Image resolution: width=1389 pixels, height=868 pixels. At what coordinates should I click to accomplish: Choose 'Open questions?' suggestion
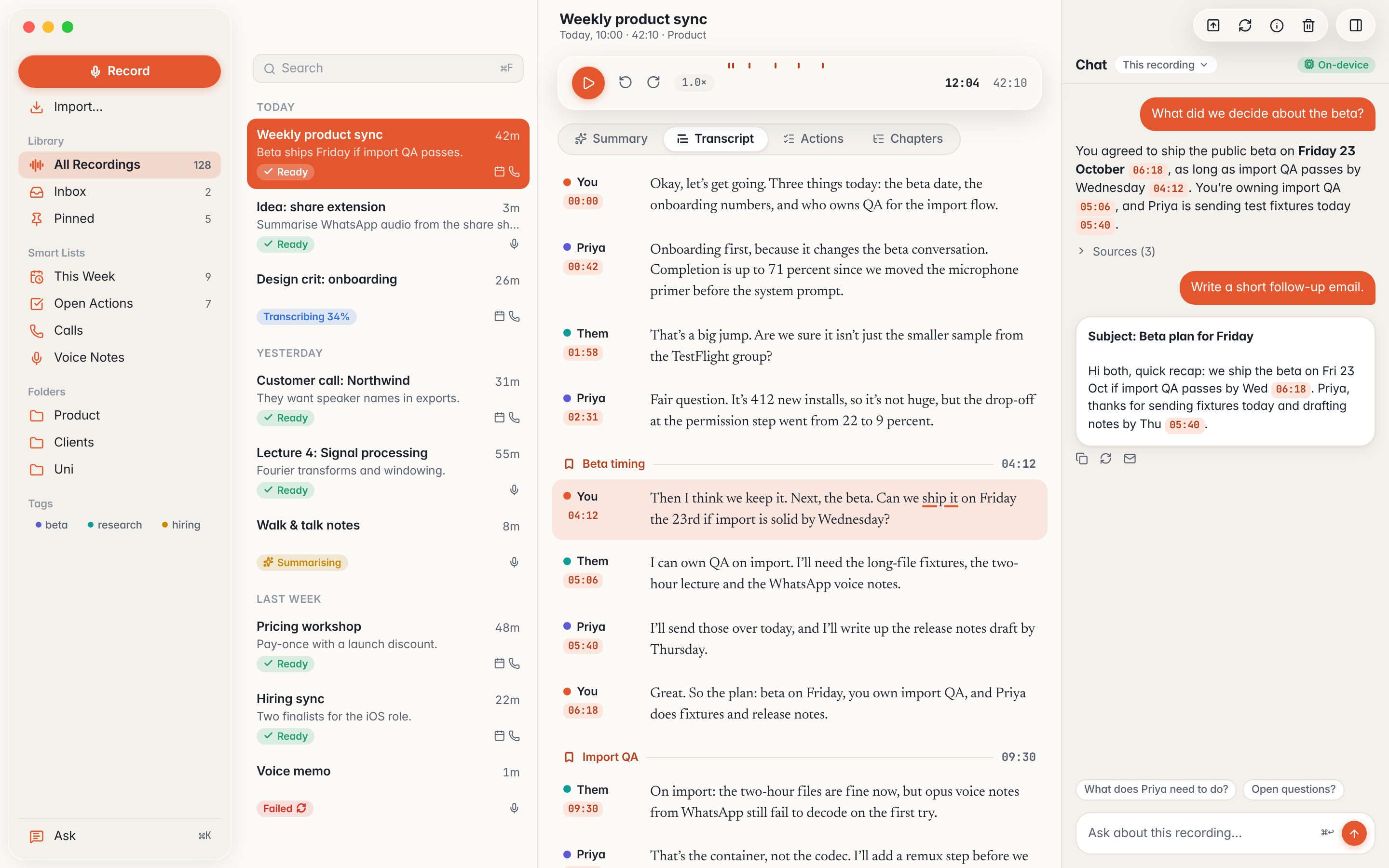(1293, 789)
